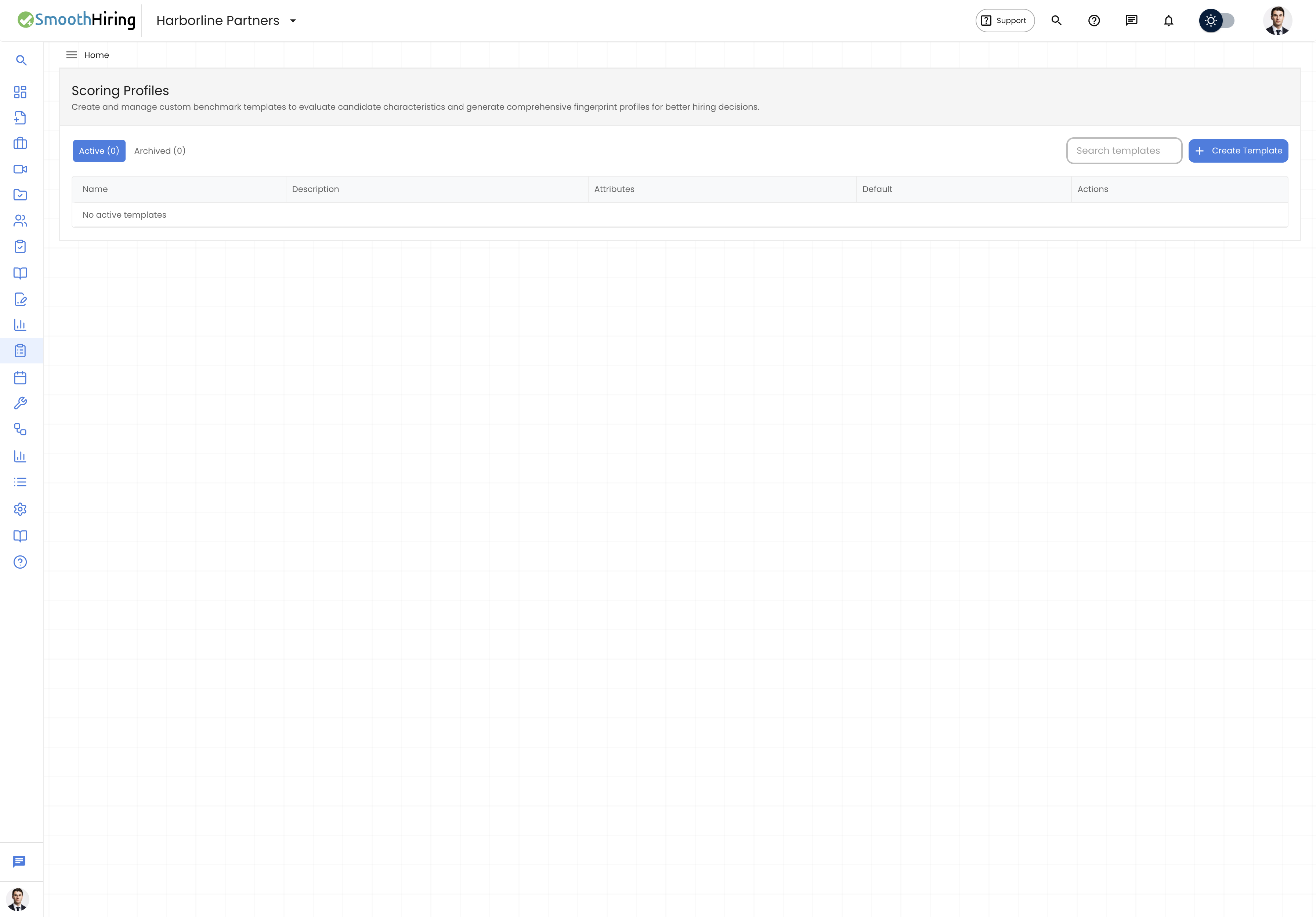Screen dimensions: 1316x917
Task: Open the bar chart icon below workflow icon
Action: [x=20, y=456]
